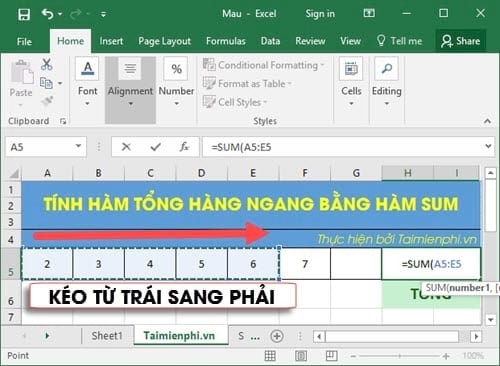Open the File tab
This screenshot has width=500, height=366.
(24, 41)
